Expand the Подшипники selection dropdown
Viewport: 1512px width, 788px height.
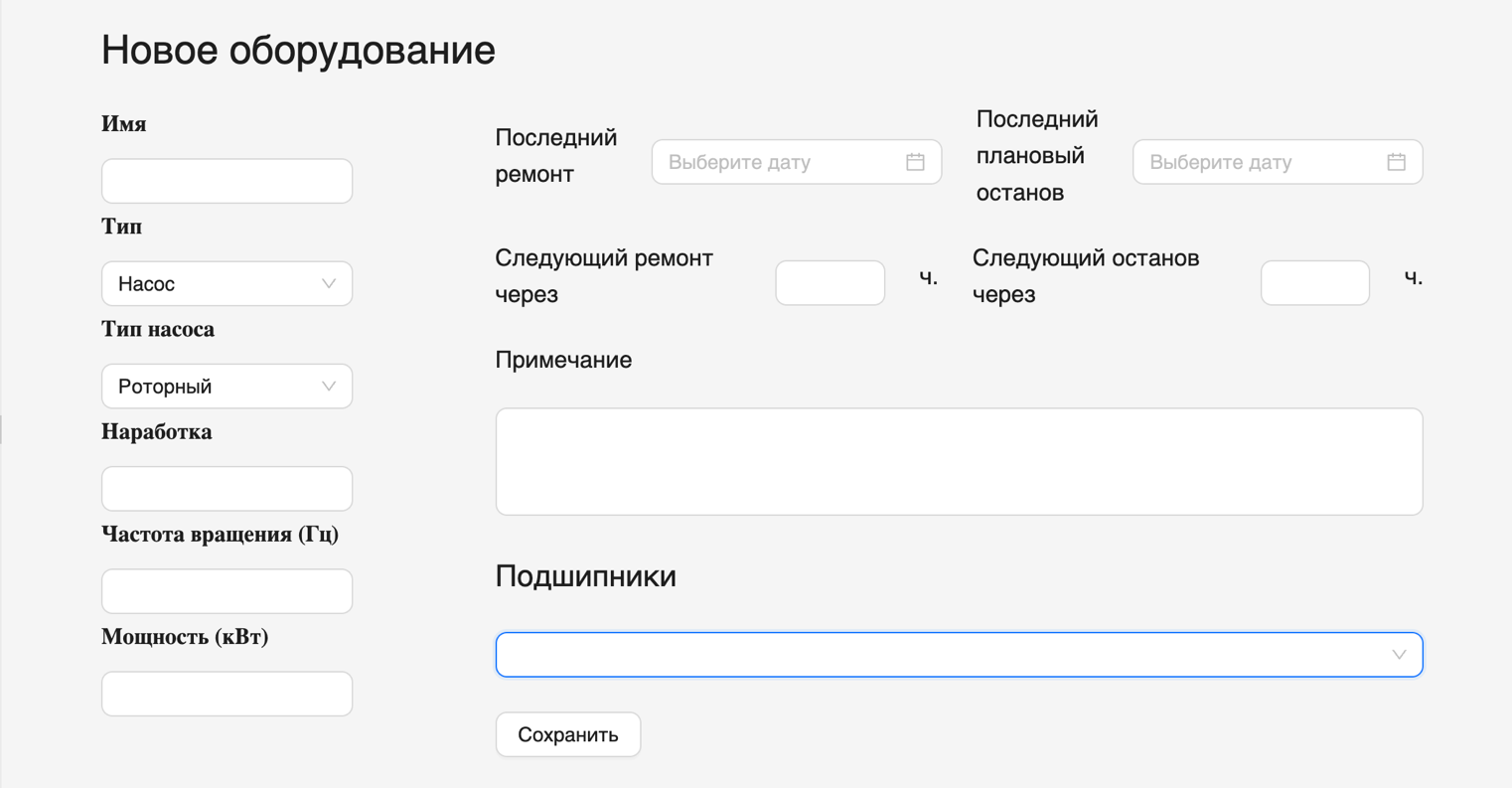tap(959, 654)
